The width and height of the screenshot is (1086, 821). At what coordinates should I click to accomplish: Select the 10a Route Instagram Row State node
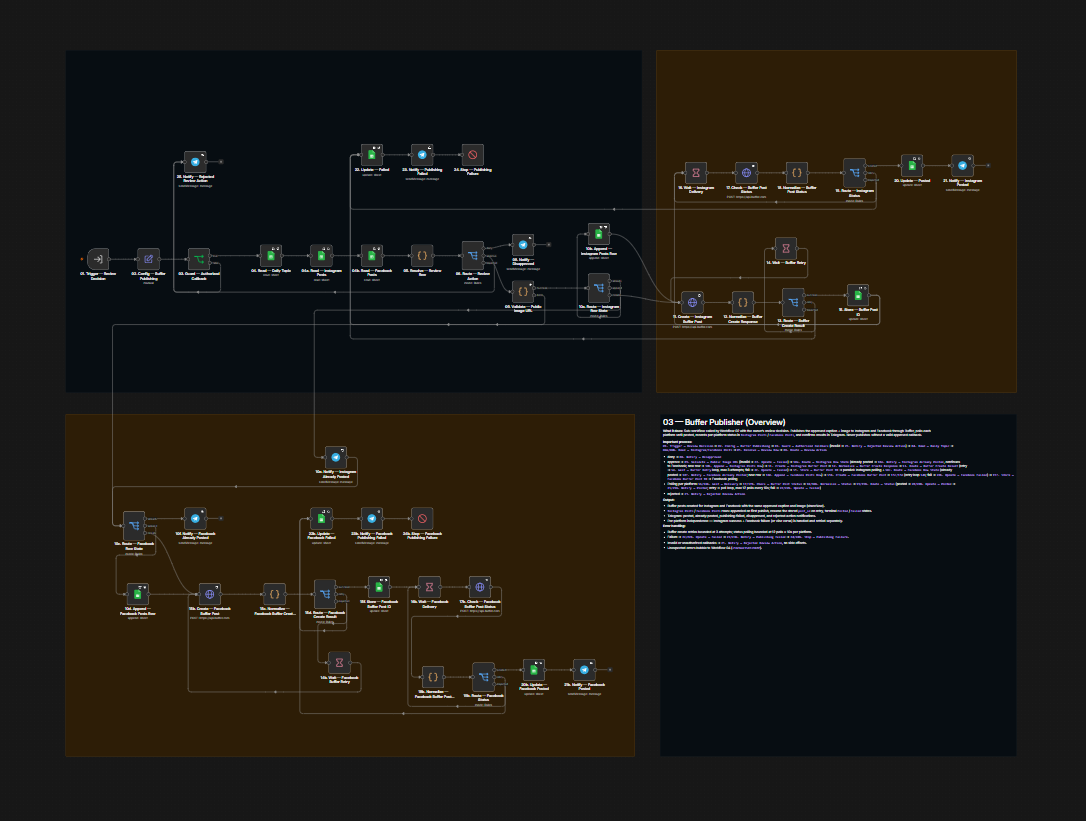click(598, 288)
